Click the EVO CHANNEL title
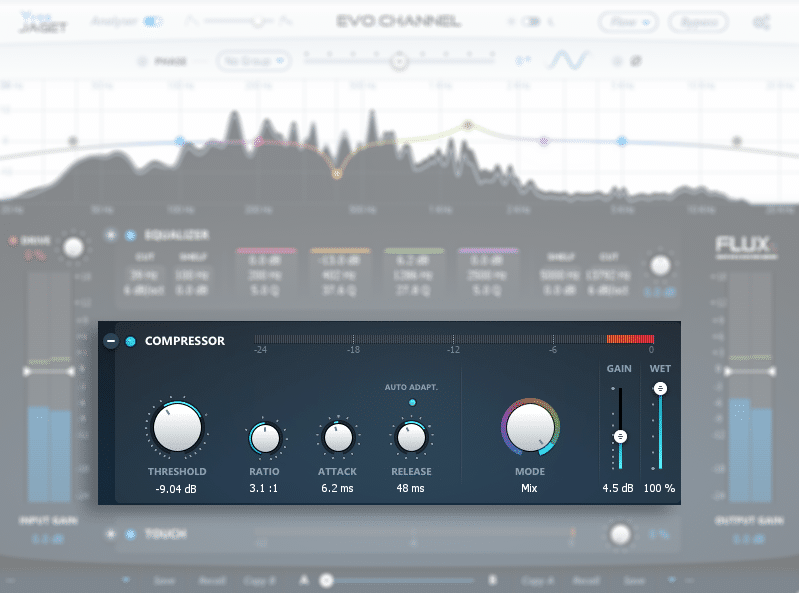The height and width of the screenshot is (593, 799). point(398,21)
